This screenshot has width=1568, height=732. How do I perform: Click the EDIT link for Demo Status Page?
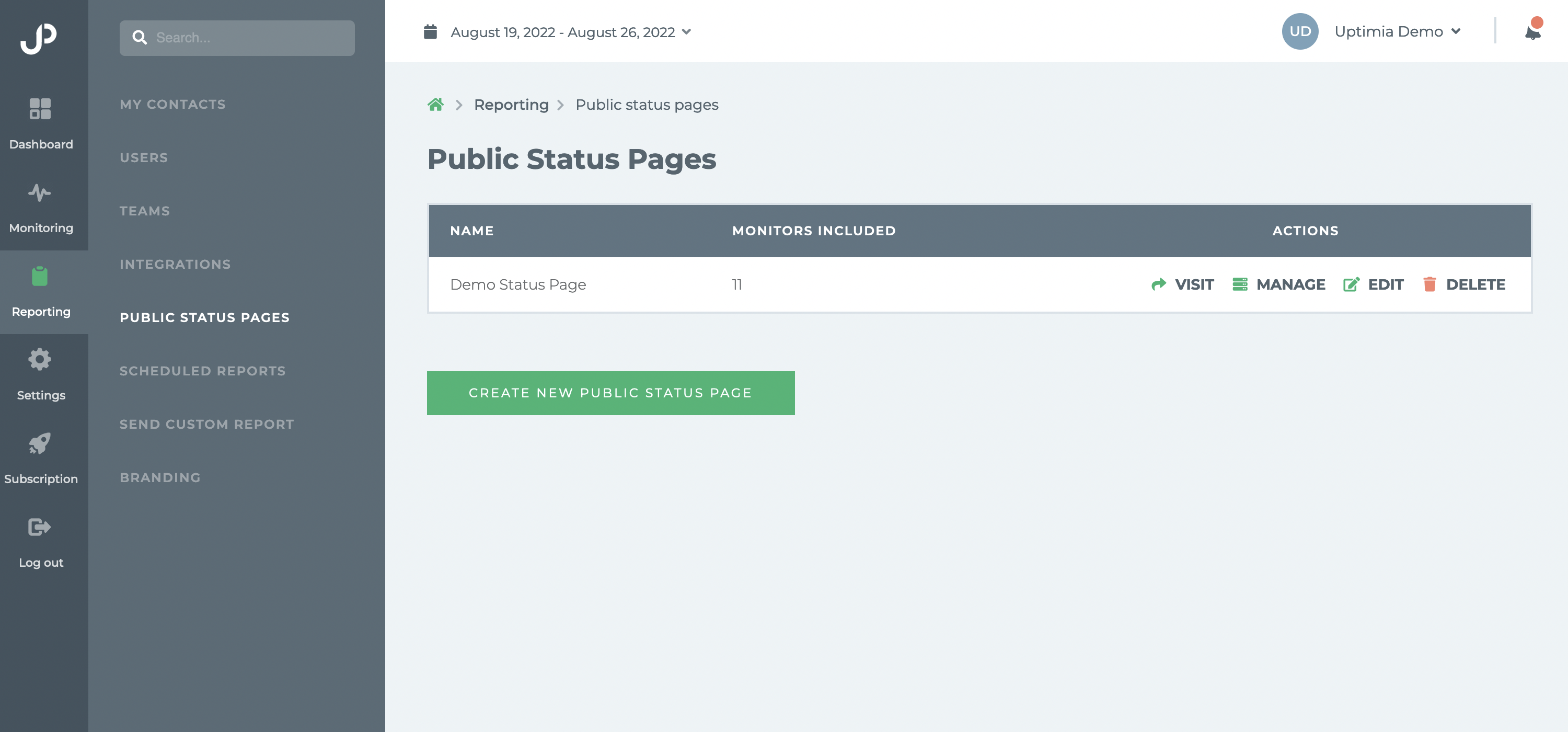[x=1386, y=284]
